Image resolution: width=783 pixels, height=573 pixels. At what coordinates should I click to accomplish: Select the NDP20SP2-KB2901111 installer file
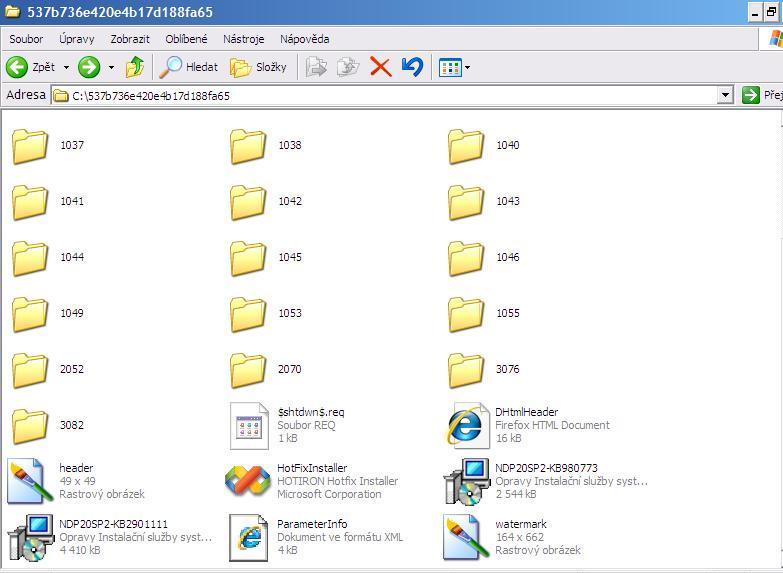[x=30, y=537]
